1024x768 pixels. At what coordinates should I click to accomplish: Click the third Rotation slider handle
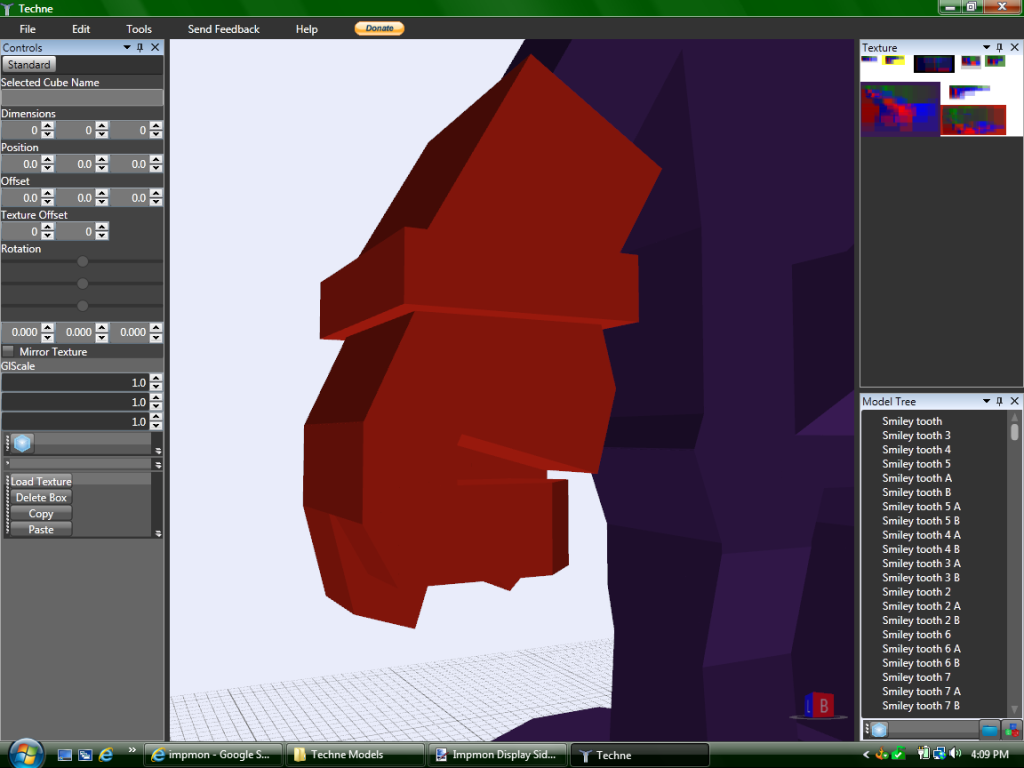tap(82, 306)
